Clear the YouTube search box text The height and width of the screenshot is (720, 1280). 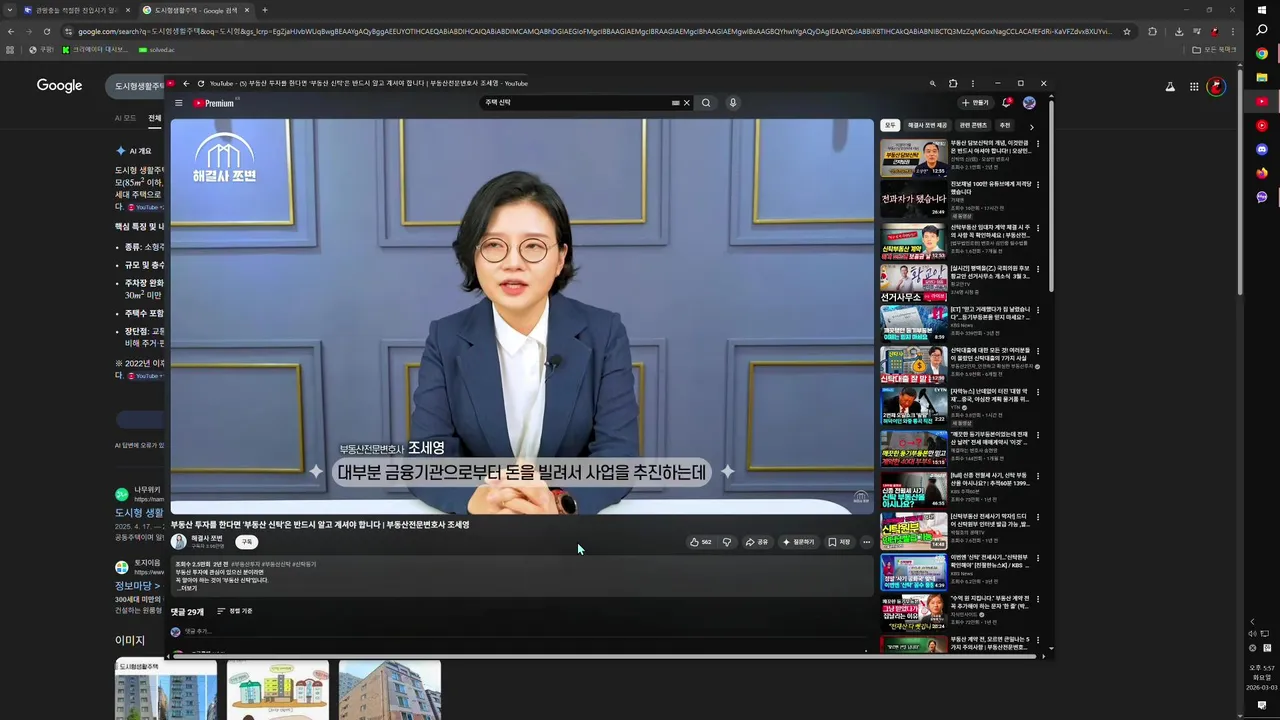click(x=686, y=103)
